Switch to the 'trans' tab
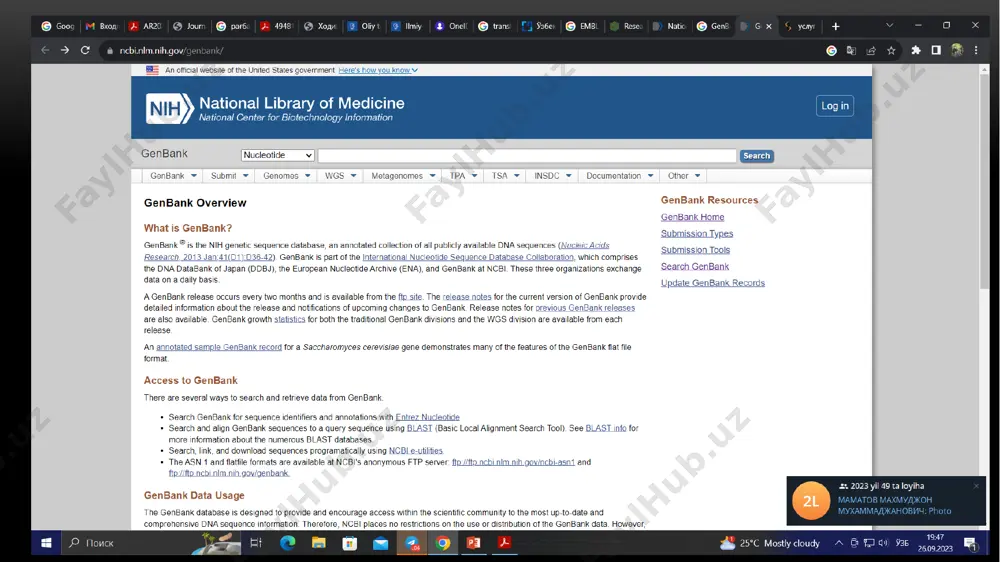1000x562 pixels. coord(495,26)
